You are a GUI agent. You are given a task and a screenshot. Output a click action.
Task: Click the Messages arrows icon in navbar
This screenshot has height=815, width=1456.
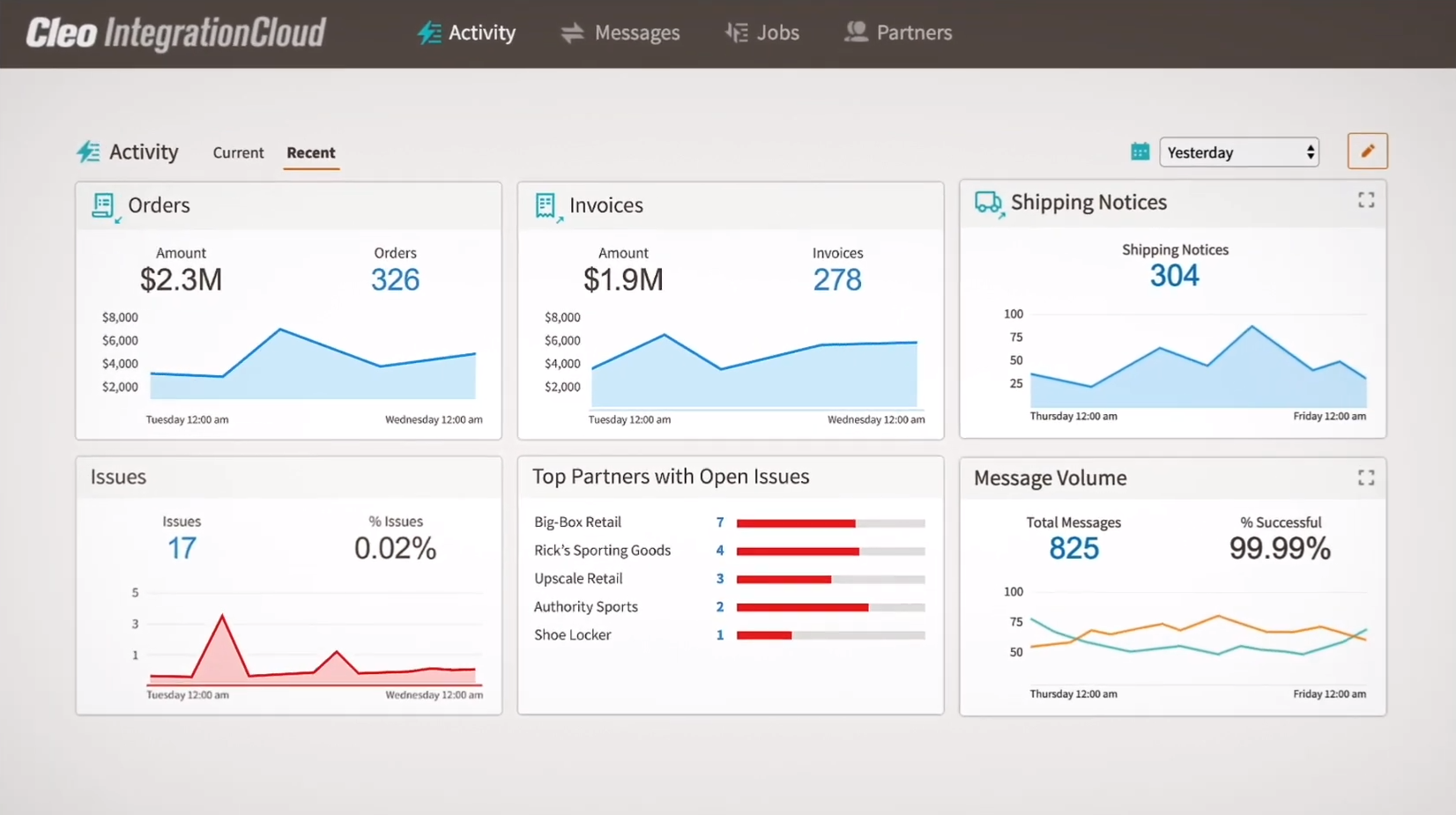572,33
